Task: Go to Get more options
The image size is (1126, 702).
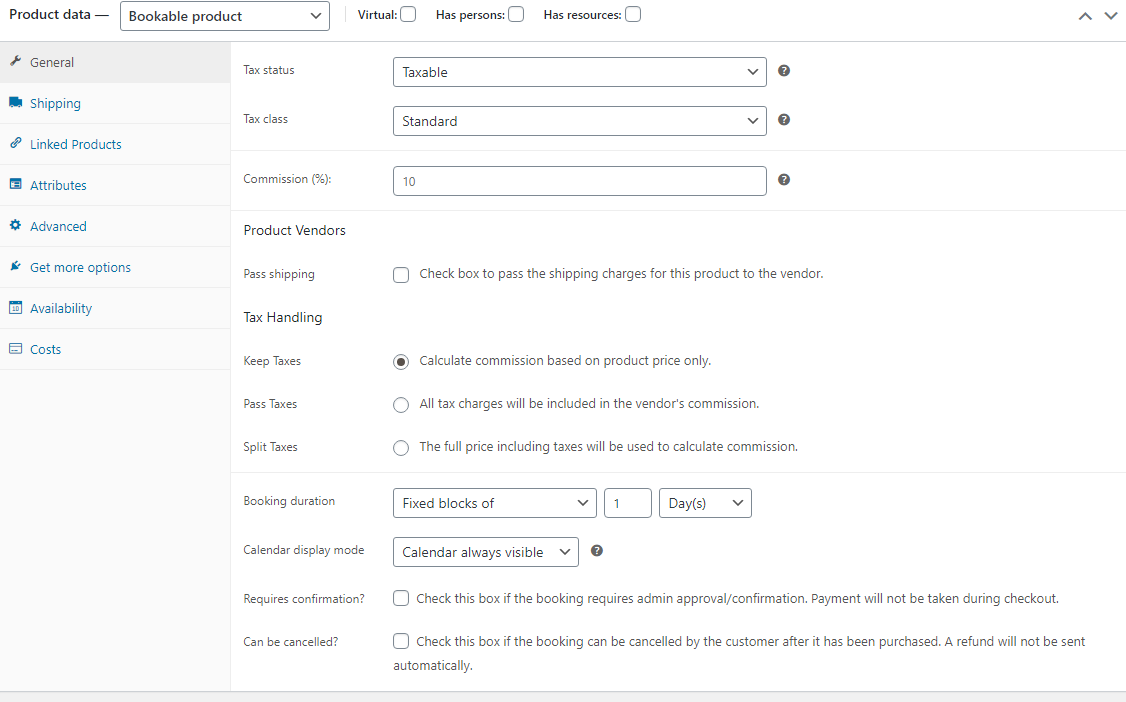Action: coord(80,267)
